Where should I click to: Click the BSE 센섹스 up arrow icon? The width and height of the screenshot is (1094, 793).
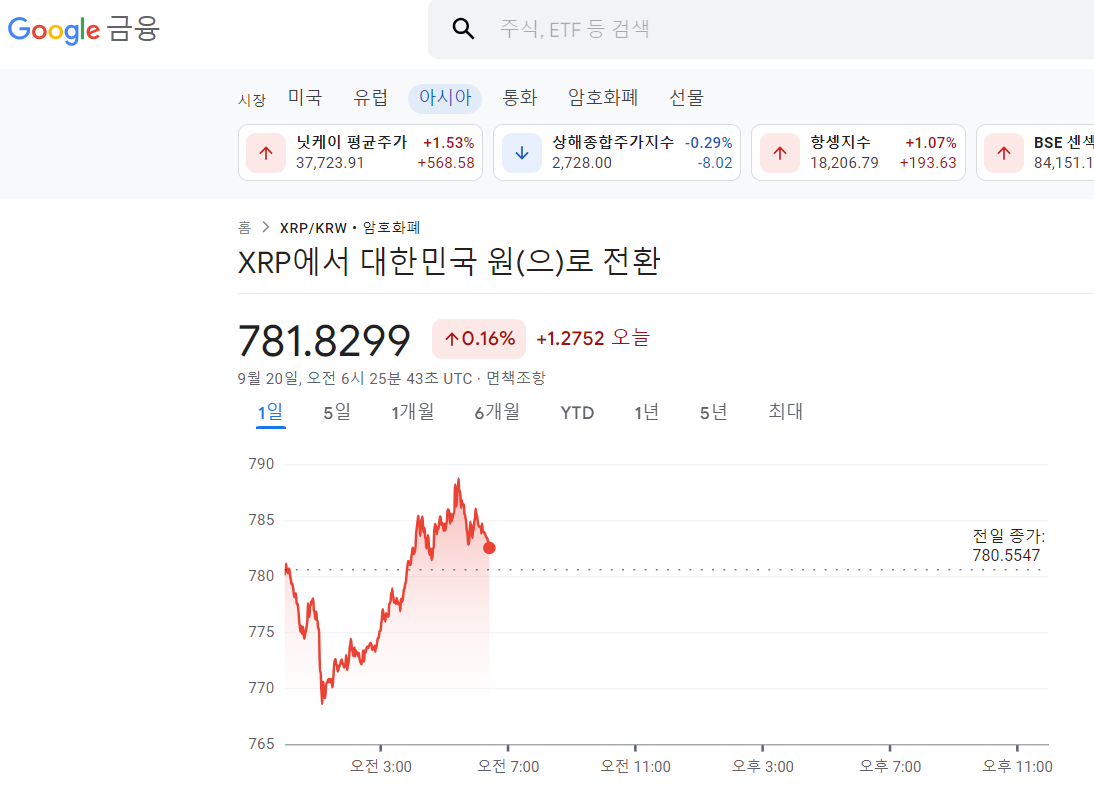(x=1004, y=153)
